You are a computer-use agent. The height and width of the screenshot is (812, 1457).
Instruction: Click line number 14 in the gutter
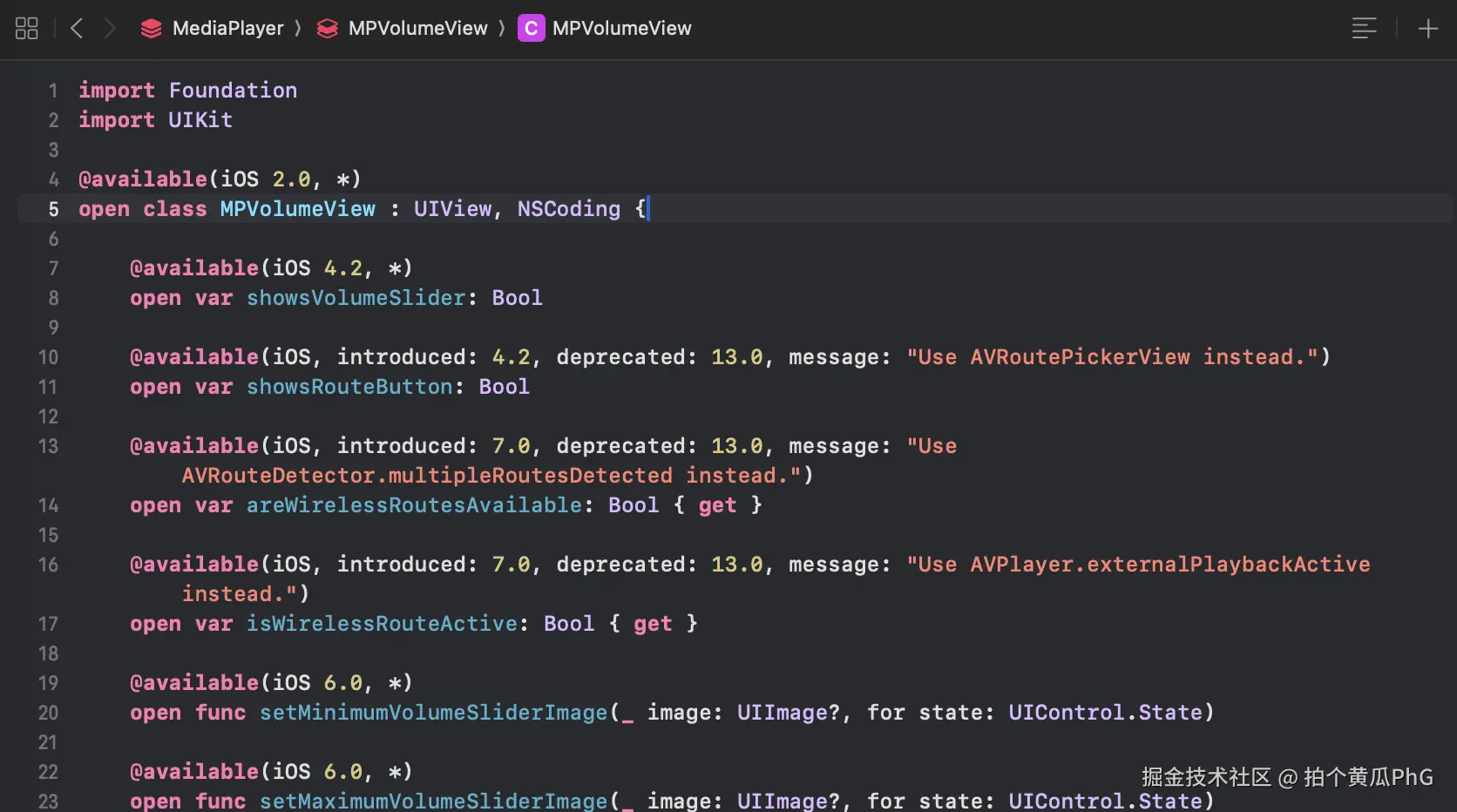[x=48, y=505]
